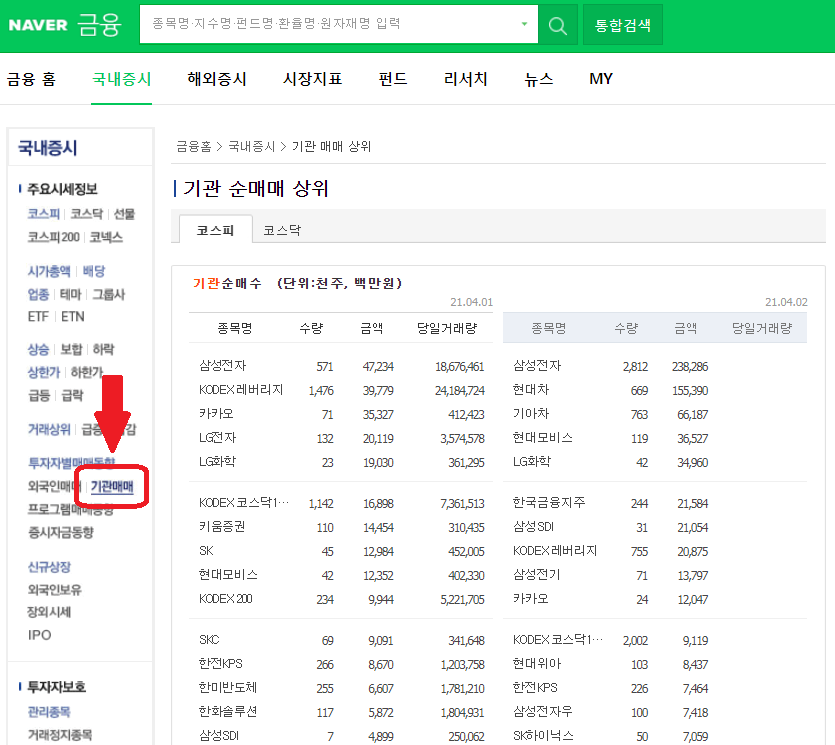Click 국내증시 in the breadcrumb
835x745 pixels.
251,146
